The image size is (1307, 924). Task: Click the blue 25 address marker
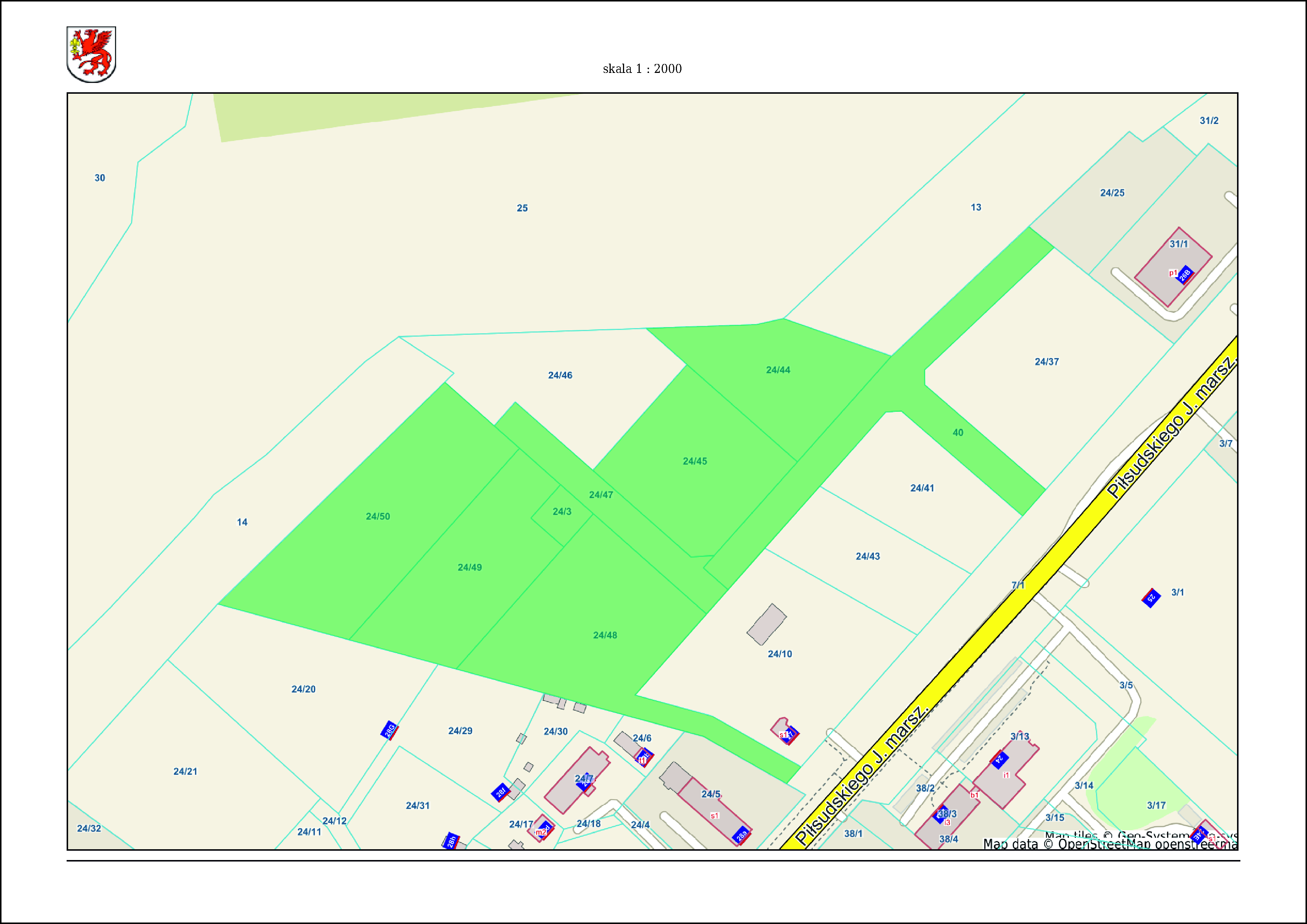coord(1151,598)
